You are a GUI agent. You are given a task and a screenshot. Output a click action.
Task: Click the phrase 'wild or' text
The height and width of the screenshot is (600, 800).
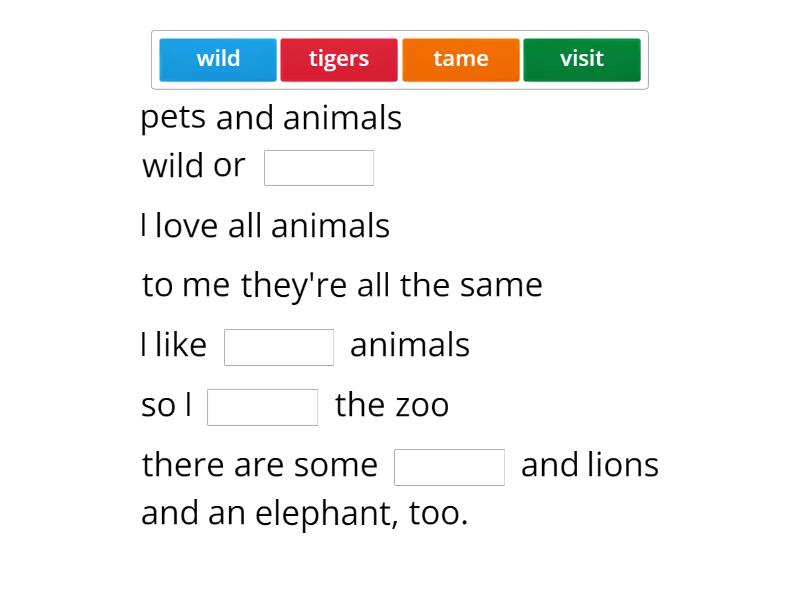192,165
